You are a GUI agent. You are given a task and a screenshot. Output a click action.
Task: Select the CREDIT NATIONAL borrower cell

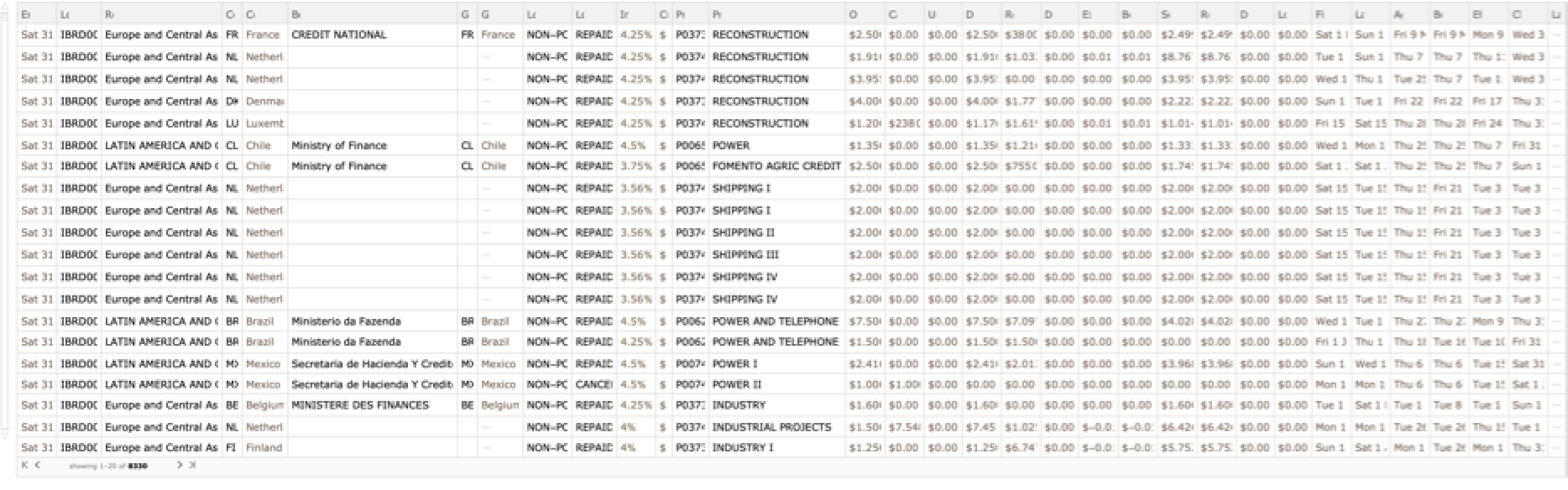pos(339,35)
